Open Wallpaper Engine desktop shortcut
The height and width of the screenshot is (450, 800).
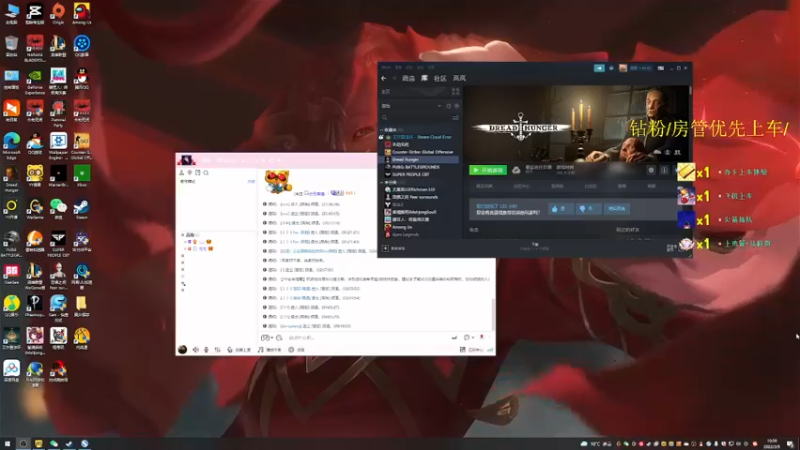pos(58,145)
